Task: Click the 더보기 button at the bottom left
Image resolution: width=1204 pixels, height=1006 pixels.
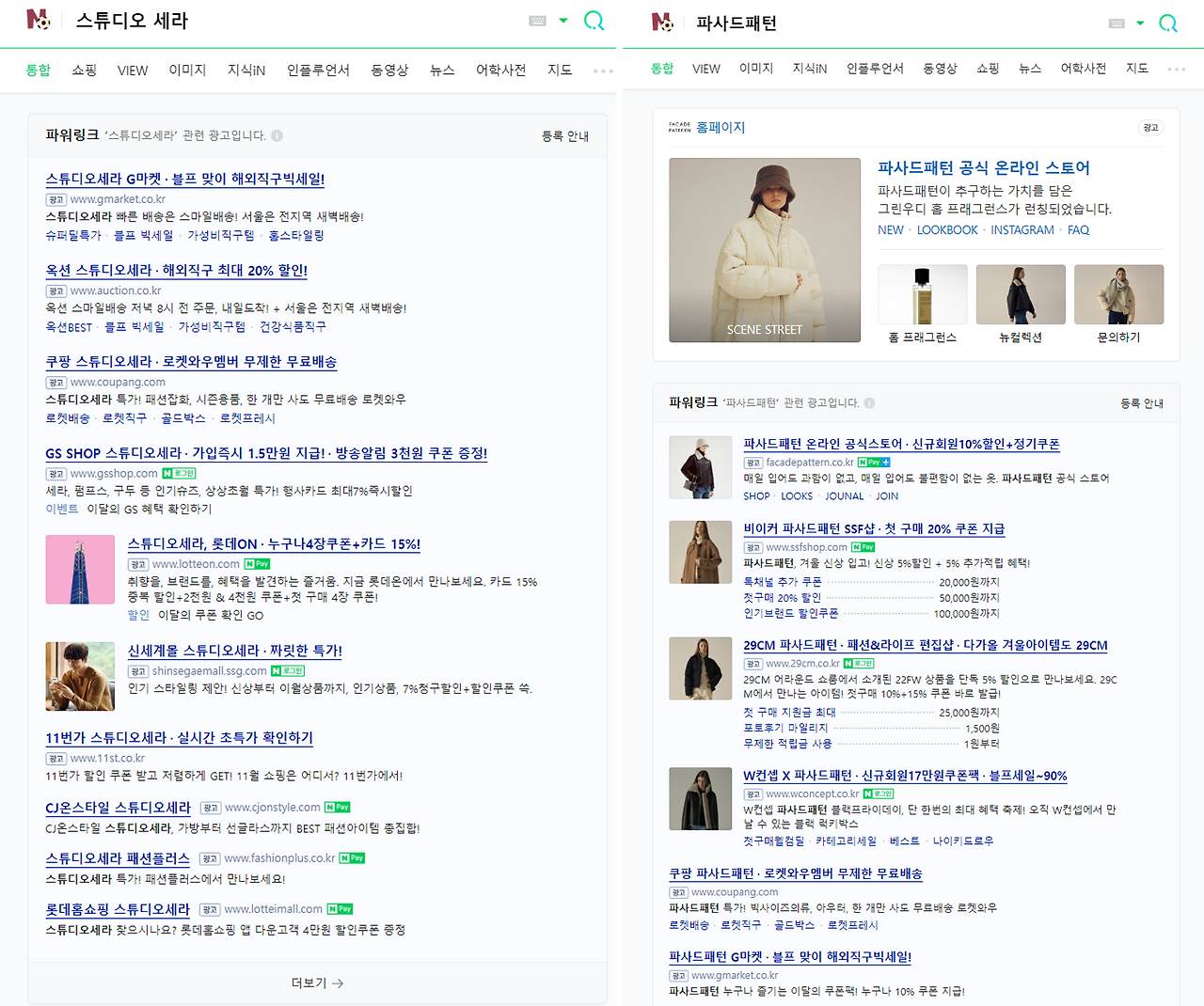Action: click(317, 982)
